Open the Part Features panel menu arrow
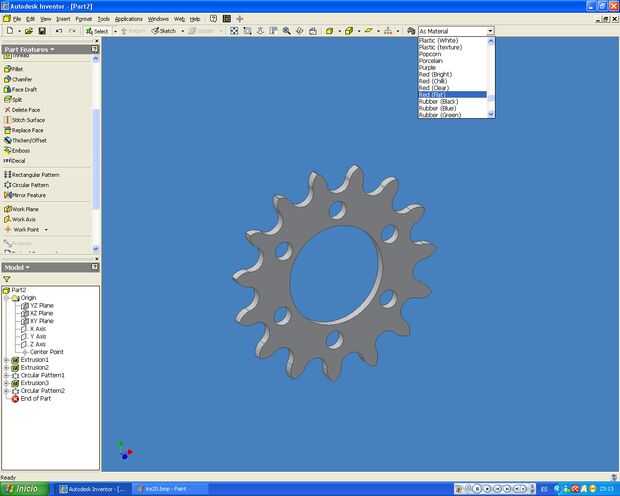The image size is (620, 496). point(52,49)
